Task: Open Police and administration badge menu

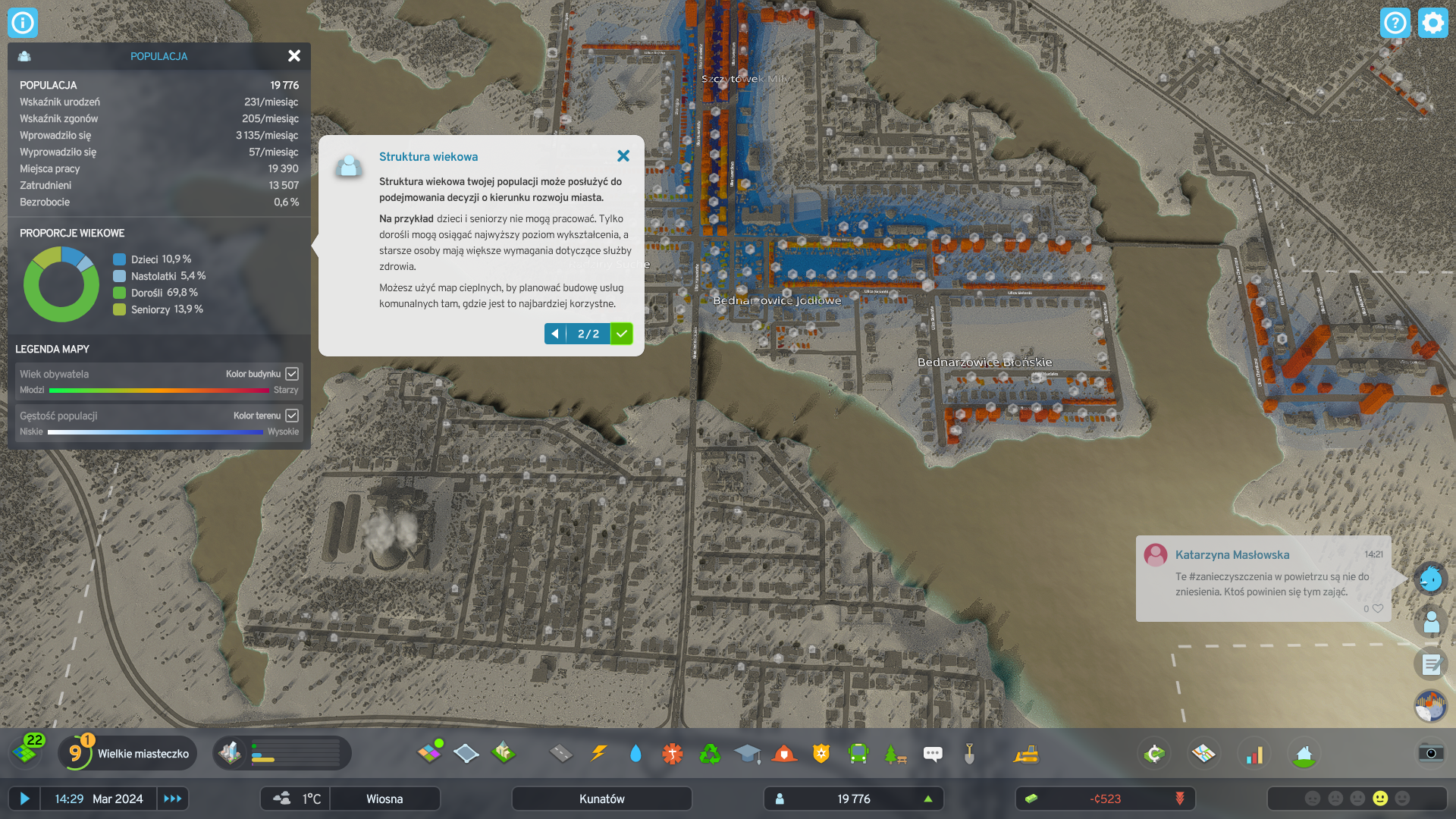Action: (821, 753)
